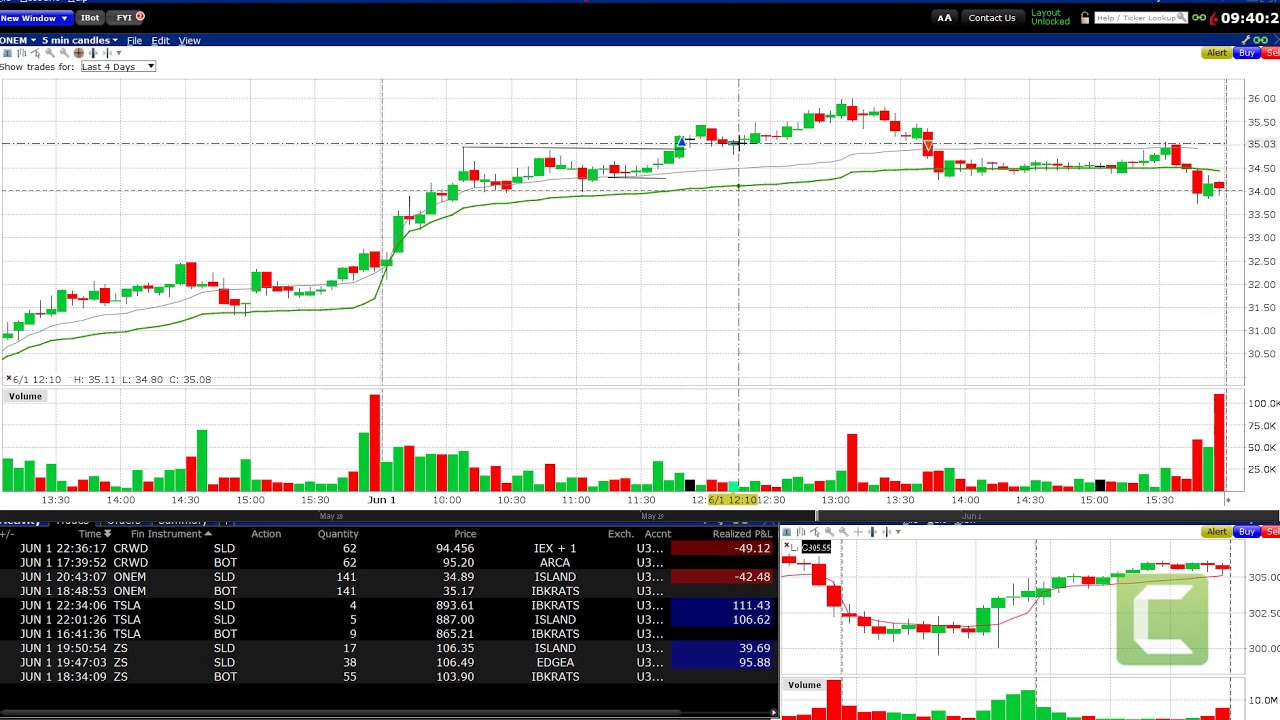Viewport: 1280px width, 720px height.
Task: Click the Realized P&L column header
Action: (x=741, y=534)
